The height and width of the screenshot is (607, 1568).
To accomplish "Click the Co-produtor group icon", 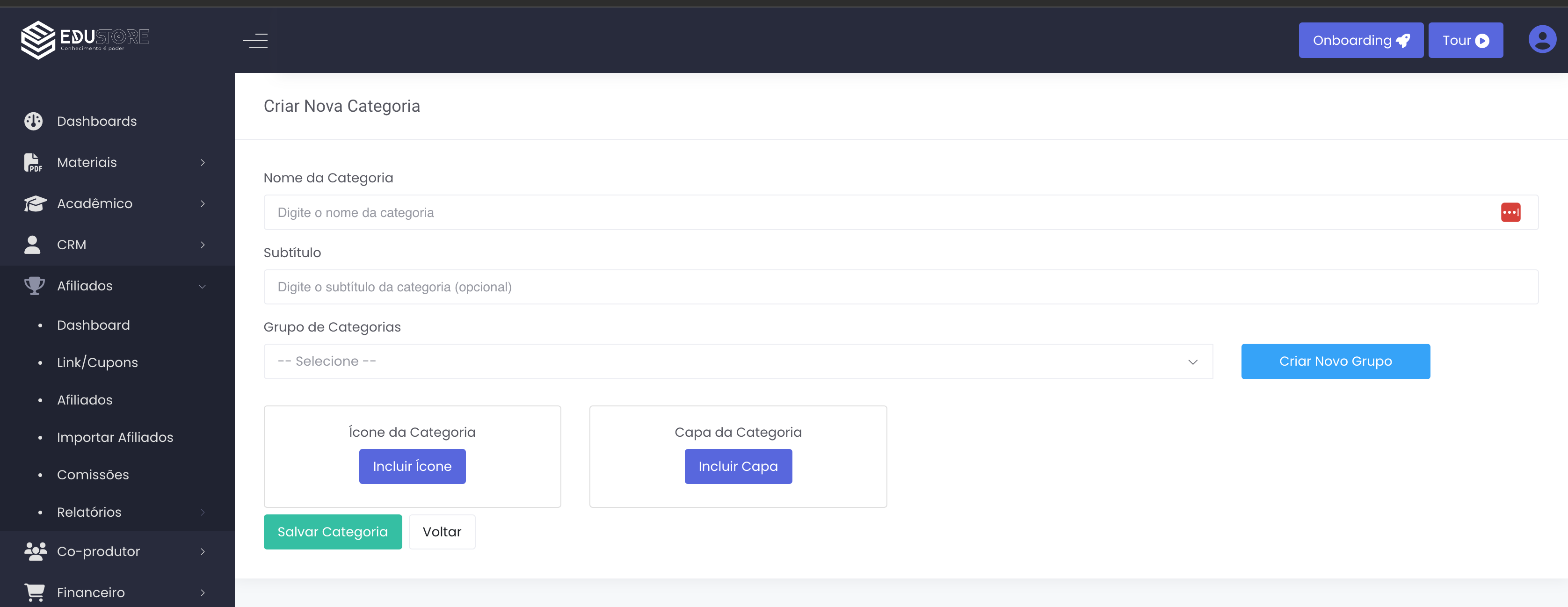I will [x=35, y=551].
